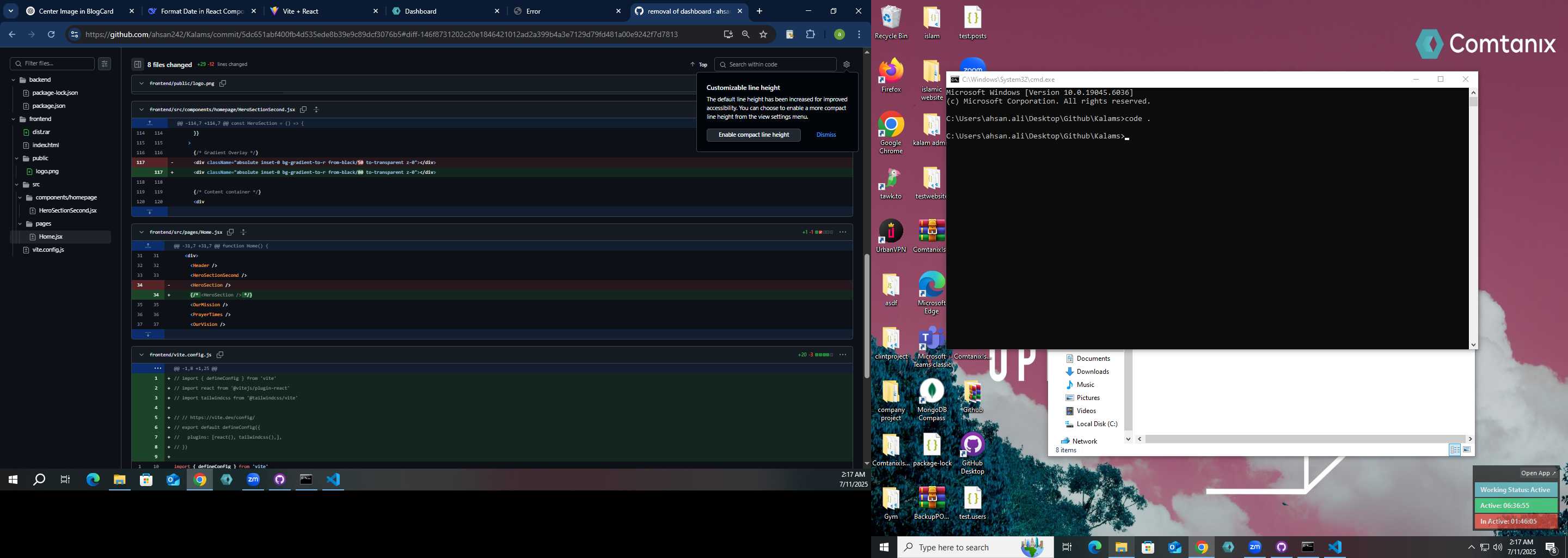The width and height of the screenshot is (1568, 558).
Task: Open a new Chrome tab
Action: click(759, 11)
